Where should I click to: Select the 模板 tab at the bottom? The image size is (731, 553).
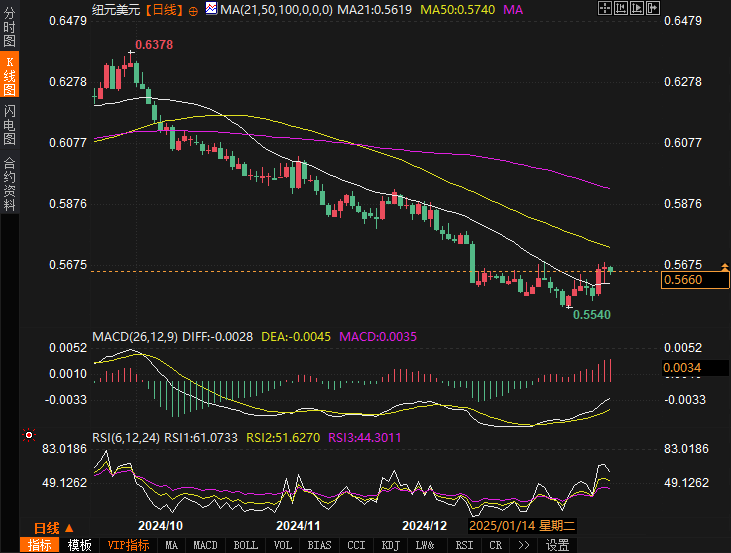pyautogui.click(x=79, y=545)
